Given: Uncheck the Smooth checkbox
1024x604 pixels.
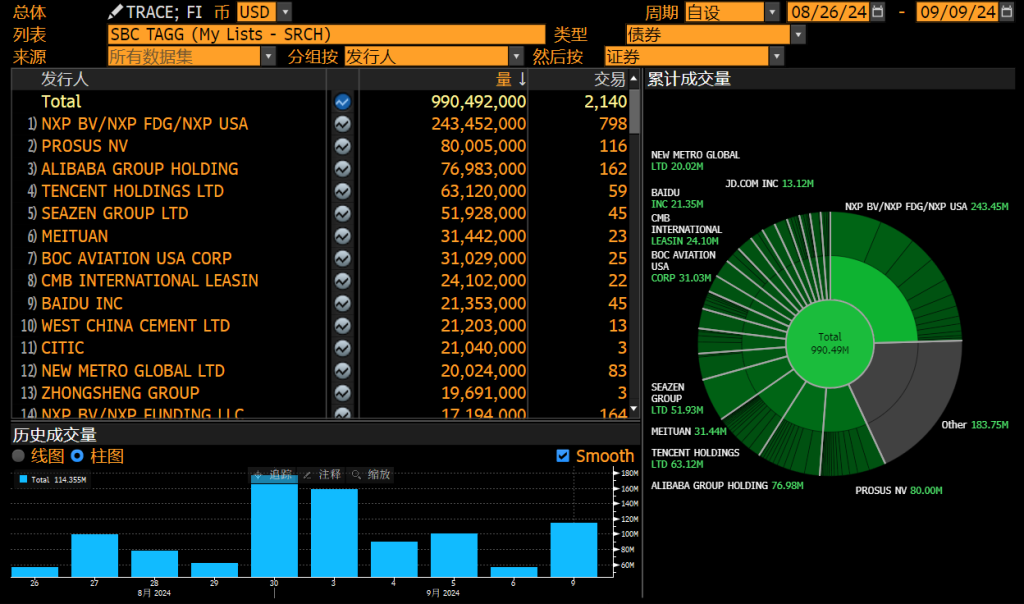Looking at the screenshot, I should click(562, 456).
